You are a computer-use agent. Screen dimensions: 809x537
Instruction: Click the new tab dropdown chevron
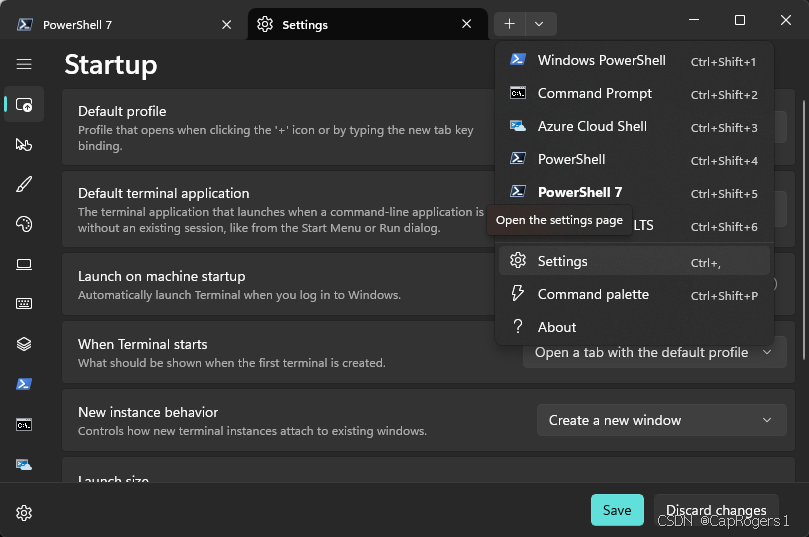(540, 24)
